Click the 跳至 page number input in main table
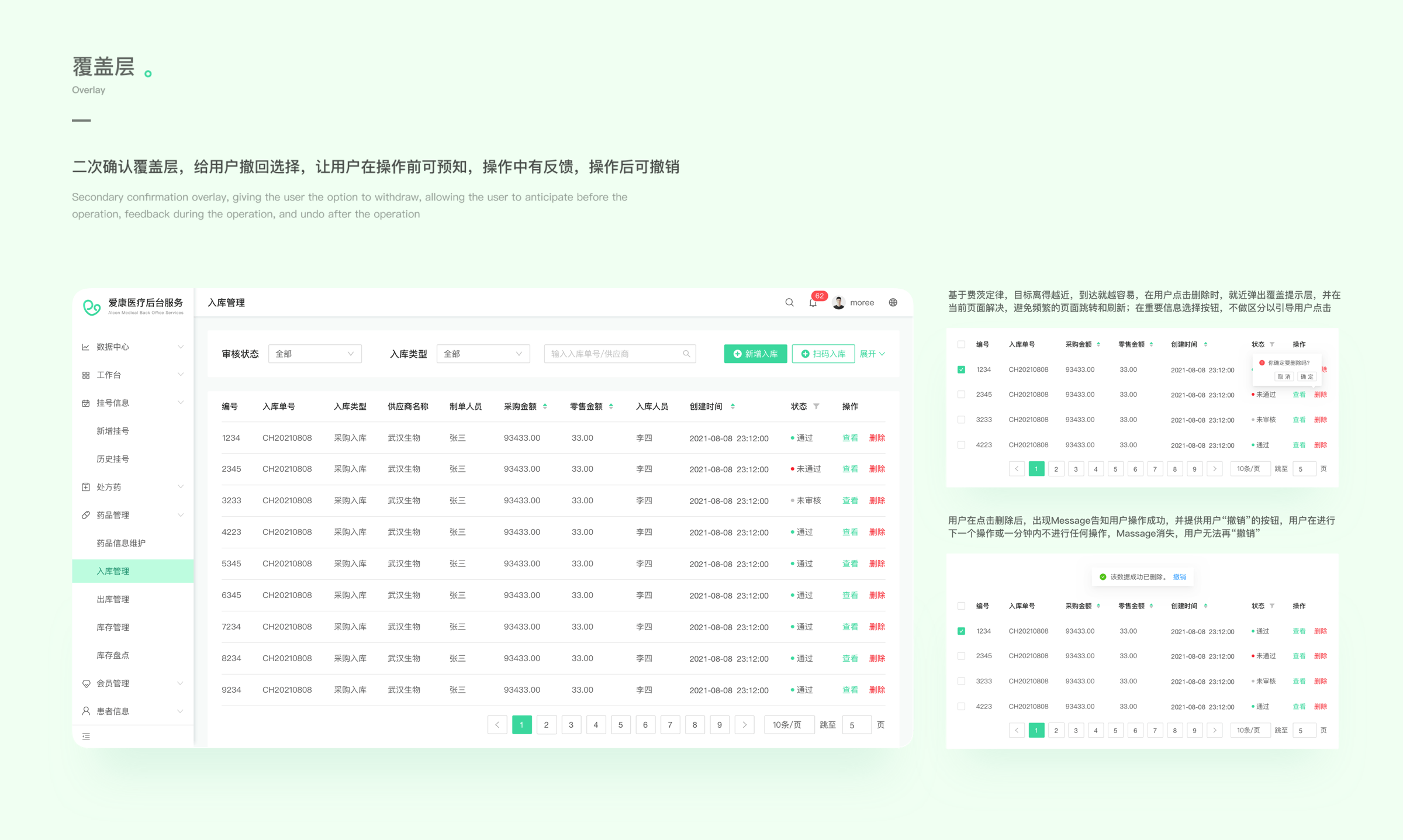1403x840 pixels. click(x=856, y=725)
